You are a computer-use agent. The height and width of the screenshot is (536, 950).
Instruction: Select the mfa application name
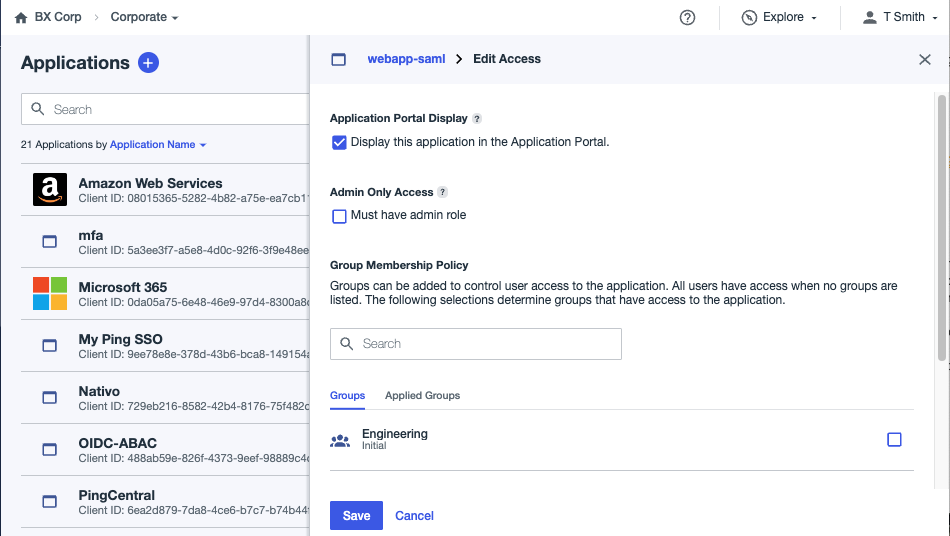[x=91, y=235]
